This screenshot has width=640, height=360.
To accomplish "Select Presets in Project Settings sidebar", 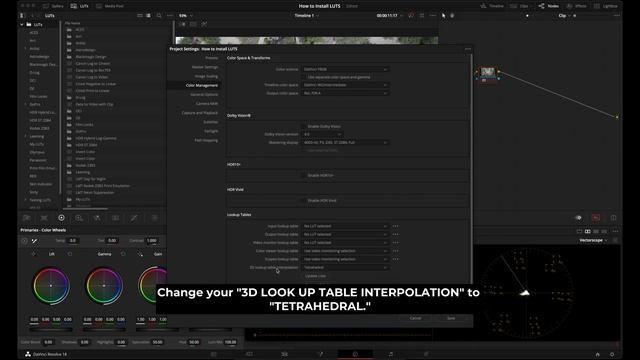I will (211, 58).
